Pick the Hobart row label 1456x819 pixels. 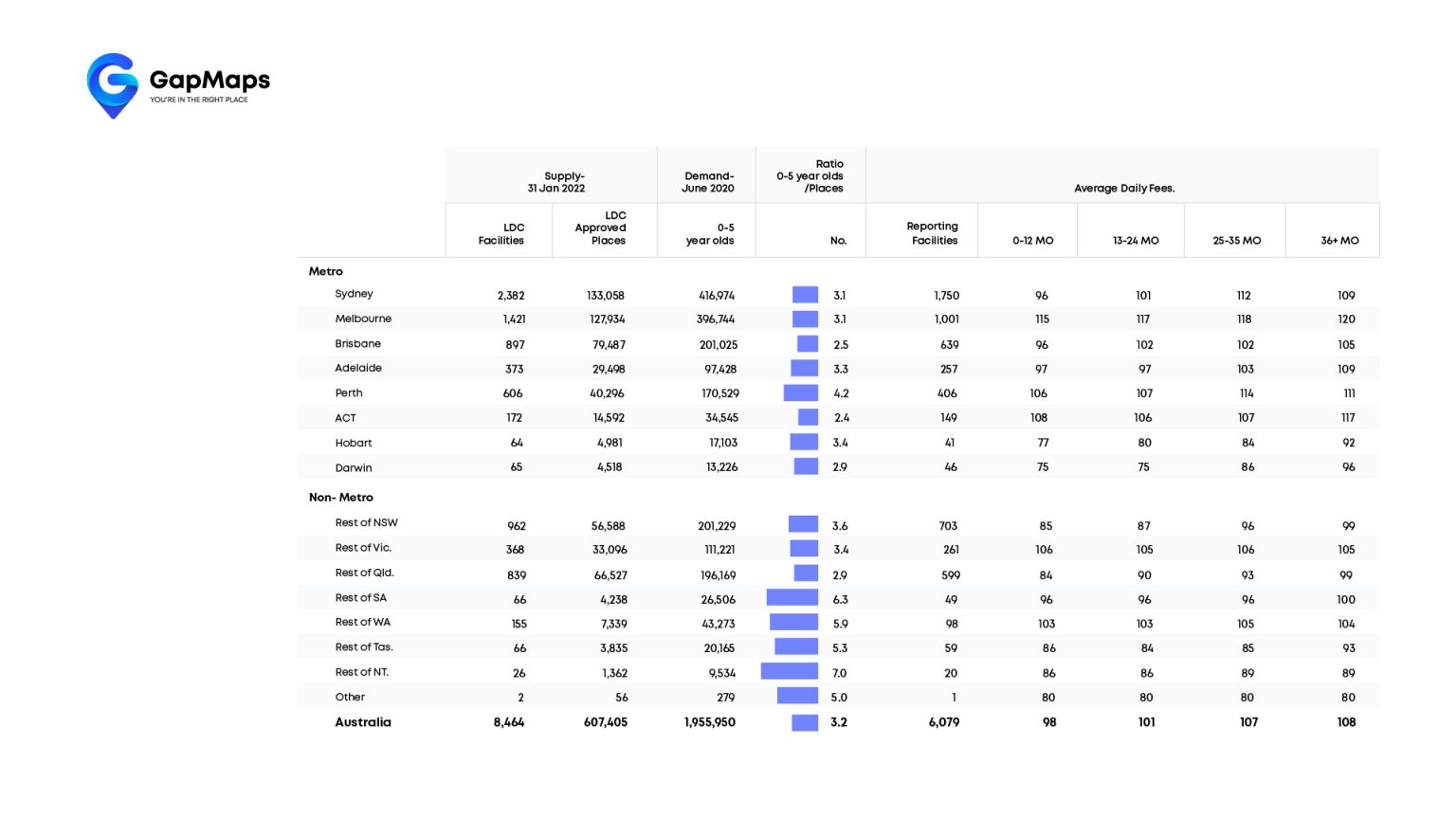[x=353, y=443]
